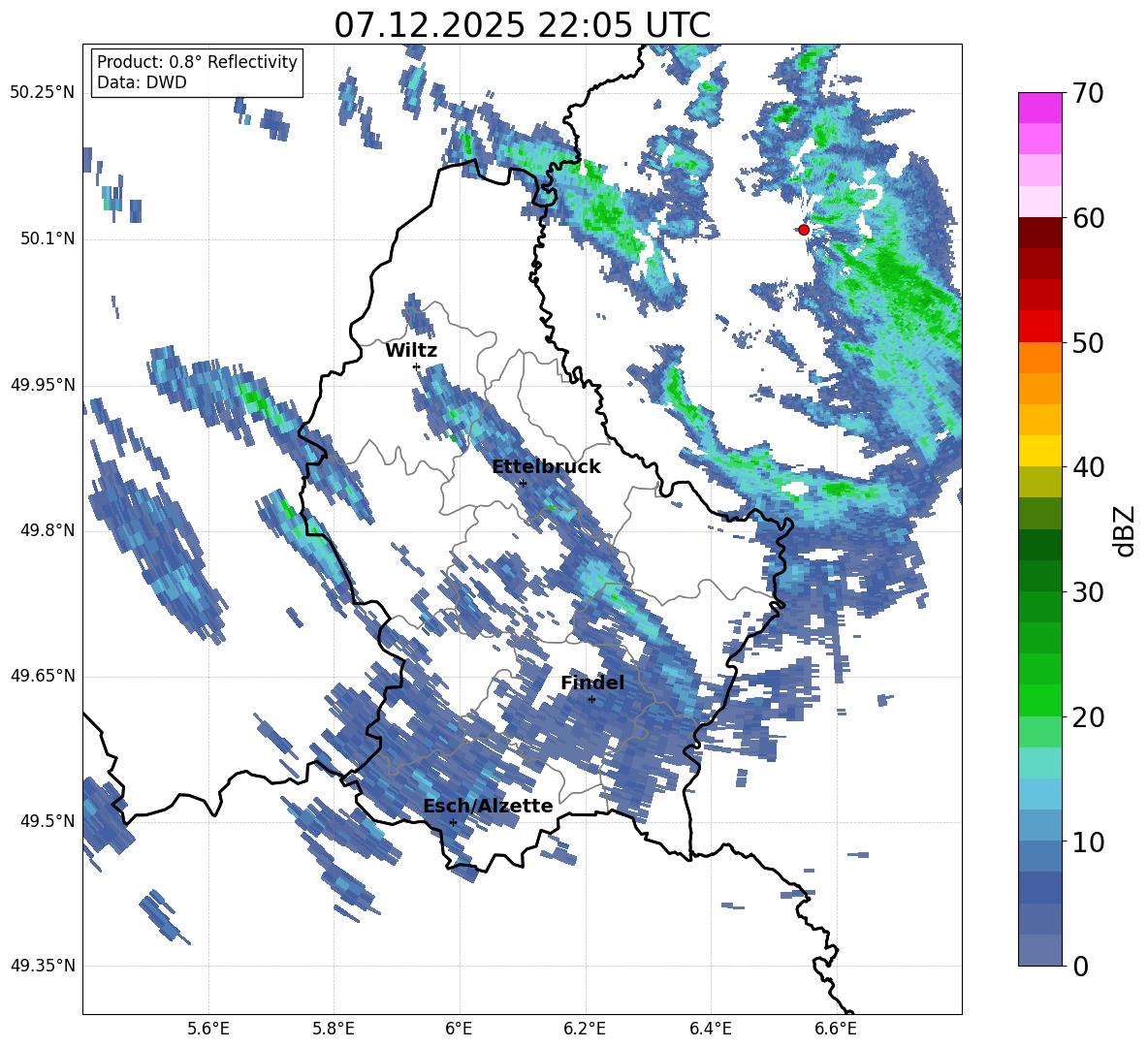Click the 49.8°N latitude label
This screenshot has width=1148, height=1048.
(48, 530)
